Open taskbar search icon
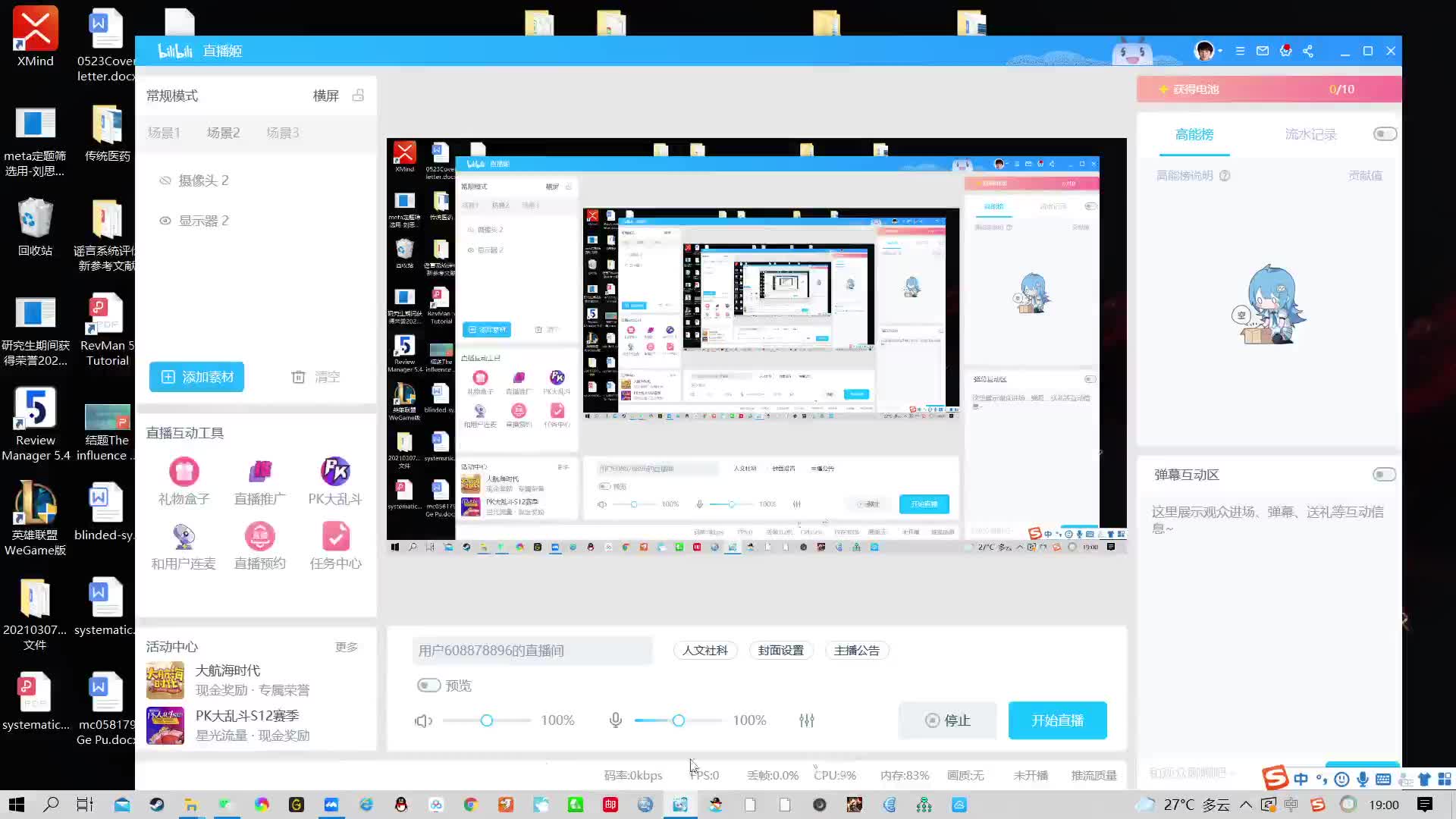This screenshot has height=819, width=1456. point(51,805)
